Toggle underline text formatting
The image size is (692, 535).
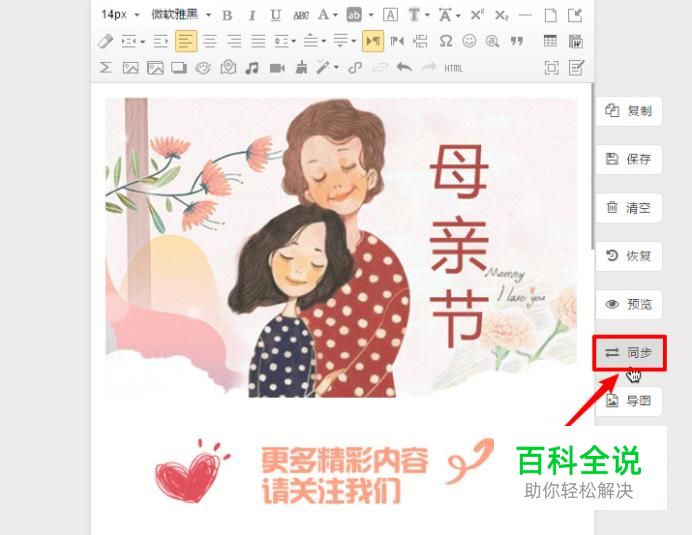tap(276, 15)
